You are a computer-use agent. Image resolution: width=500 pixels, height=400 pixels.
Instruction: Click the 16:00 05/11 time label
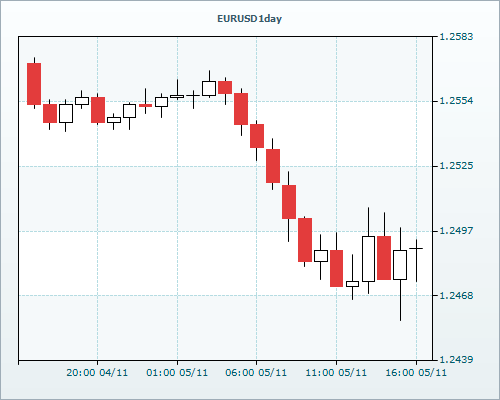416,372
